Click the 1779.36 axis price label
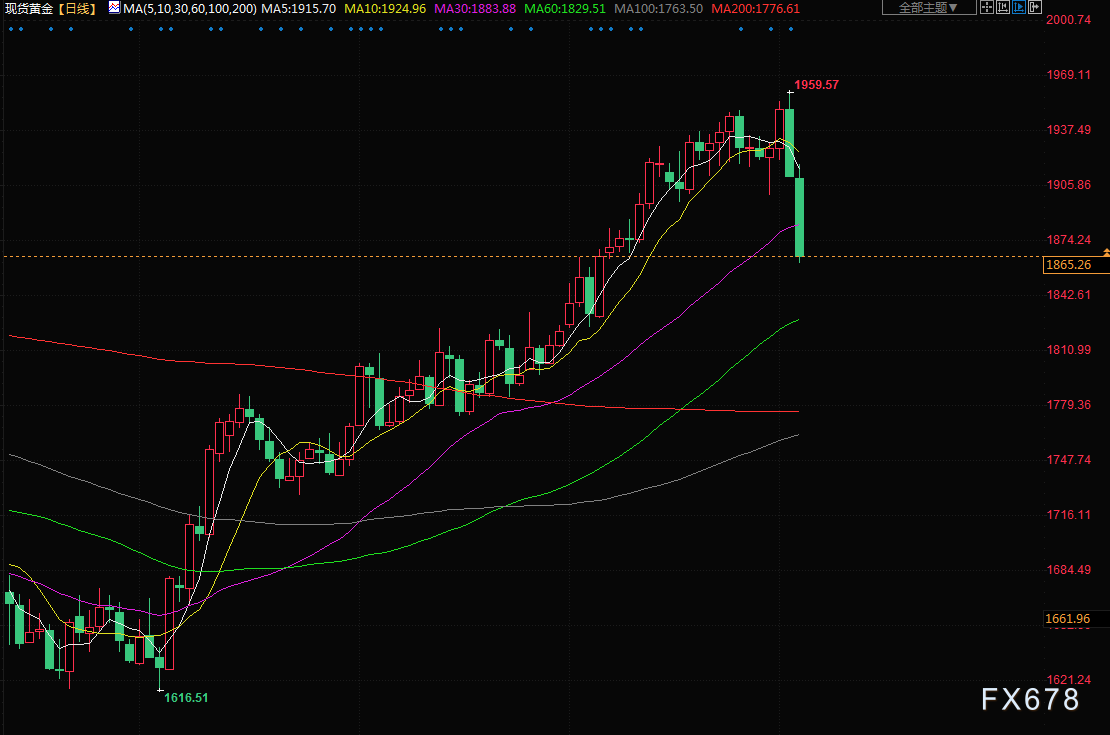The width and height of the screenshot is (1110, 735). click(x=1068, y=405)
